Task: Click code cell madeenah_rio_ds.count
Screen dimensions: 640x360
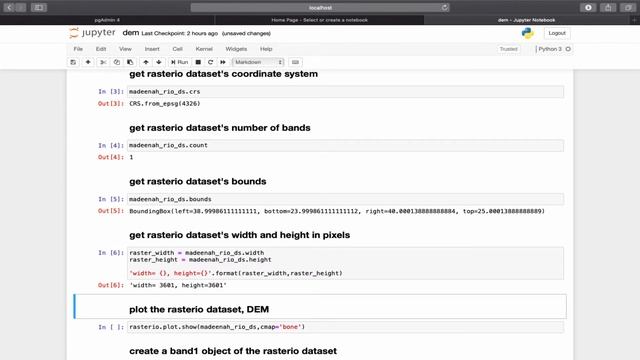Action: 345,145
